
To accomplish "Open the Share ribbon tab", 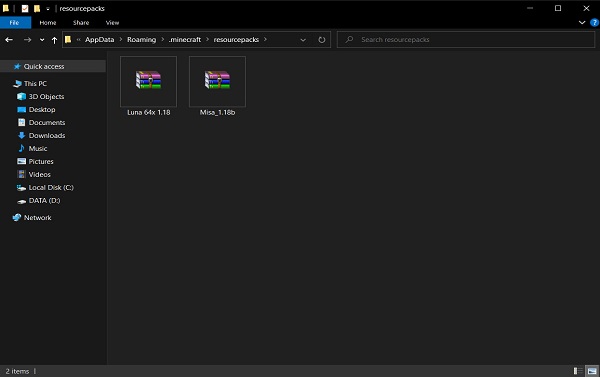I will [x=81, y=23].
